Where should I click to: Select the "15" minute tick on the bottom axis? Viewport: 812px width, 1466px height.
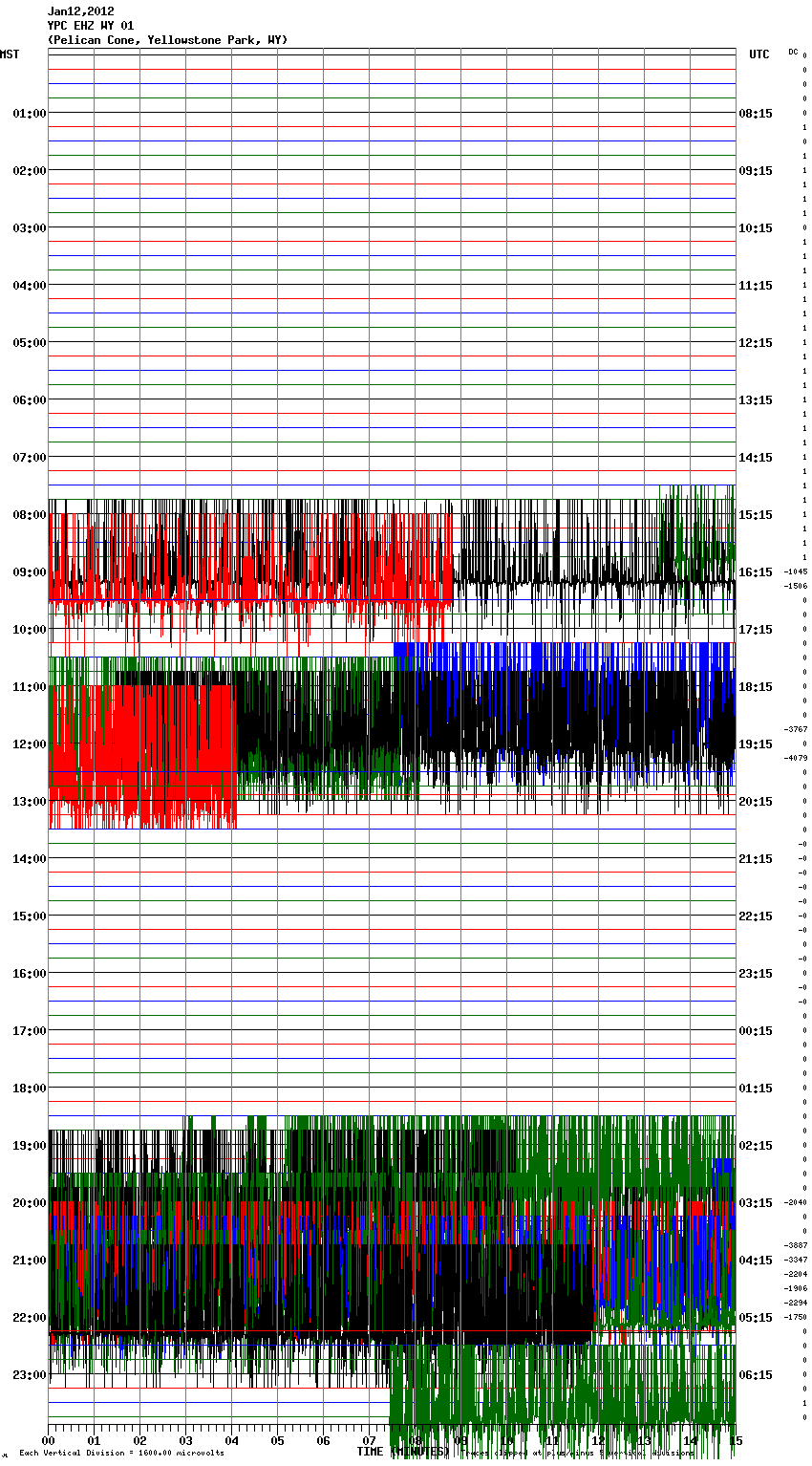pyautogui.click(x=735, y=1440)
